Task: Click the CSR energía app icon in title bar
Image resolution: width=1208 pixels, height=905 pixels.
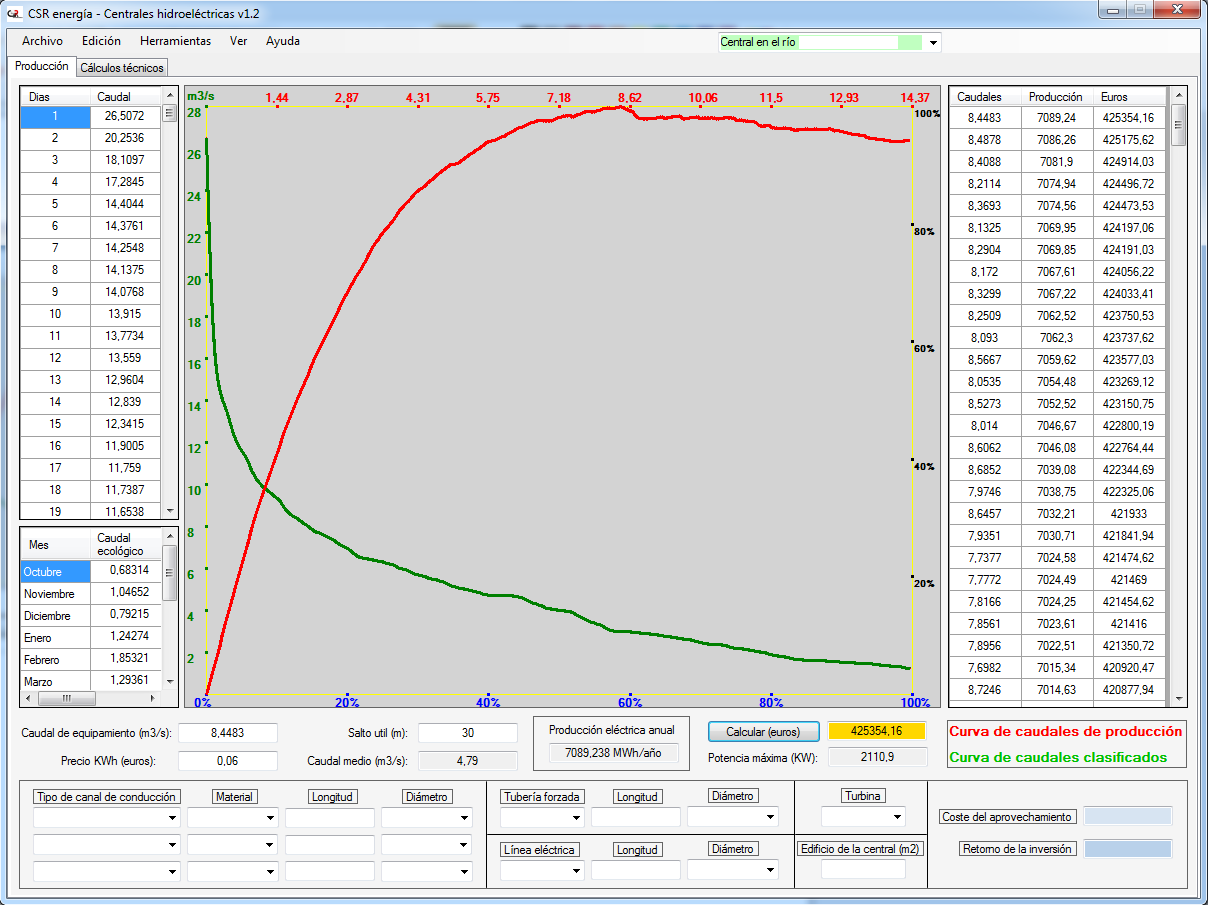Action: tap(14, 12)
